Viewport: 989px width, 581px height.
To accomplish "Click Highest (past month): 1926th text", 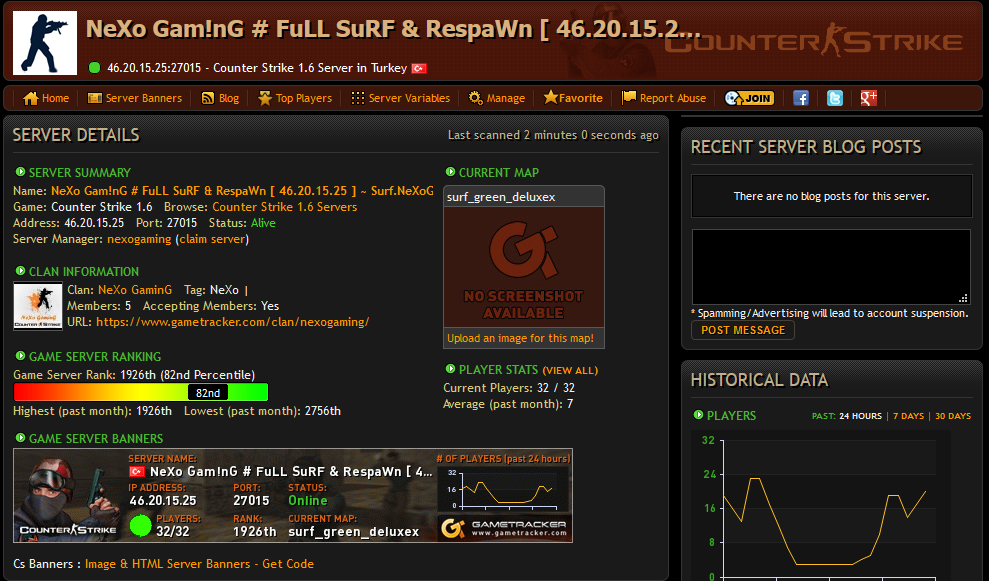I will [x=93, y=411].
